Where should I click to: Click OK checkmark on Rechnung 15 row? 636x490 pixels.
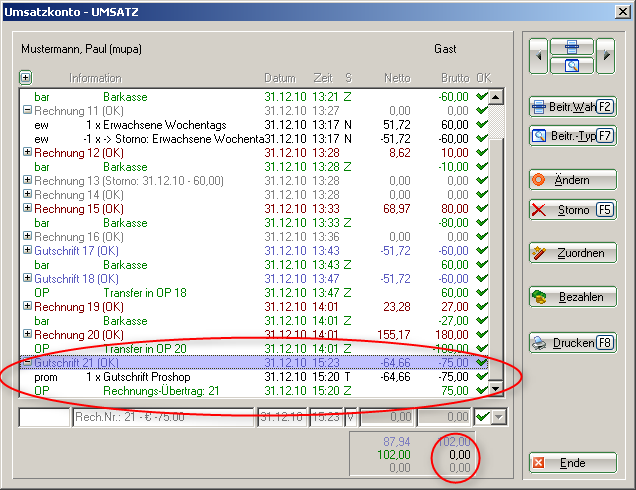pyautogui.click(x=483, y=208)
